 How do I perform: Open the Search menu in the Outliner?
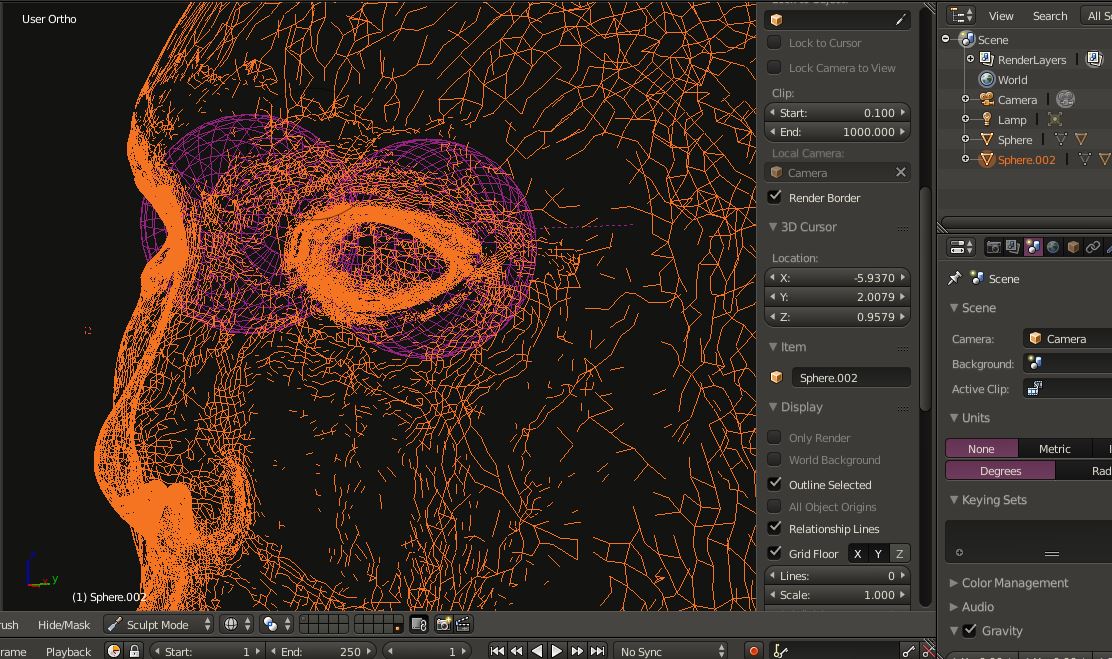(1050, 15)
